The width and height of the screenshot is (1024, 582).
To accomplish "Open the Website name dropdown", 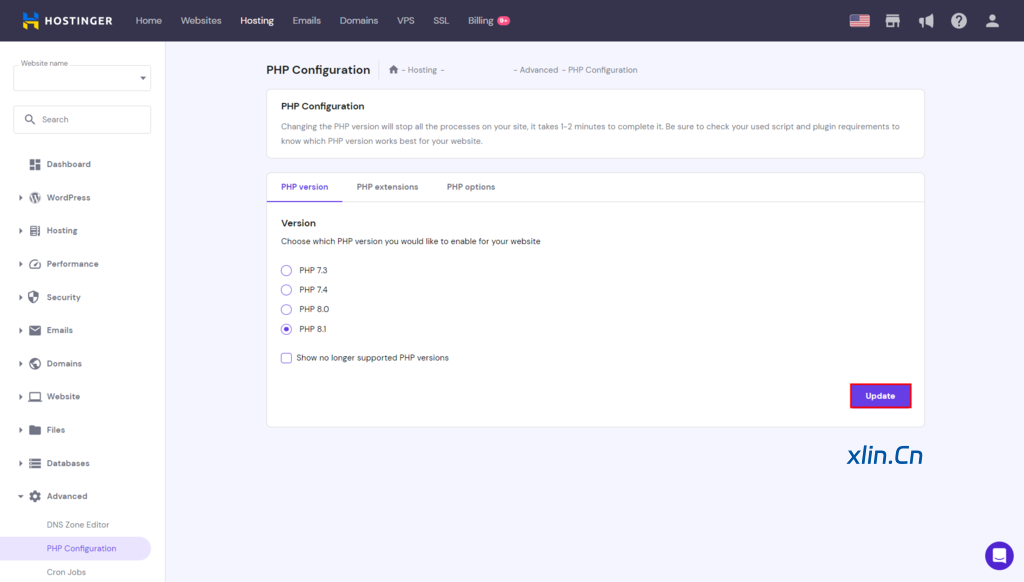I will pyautogui.click(x=82, y=78).
